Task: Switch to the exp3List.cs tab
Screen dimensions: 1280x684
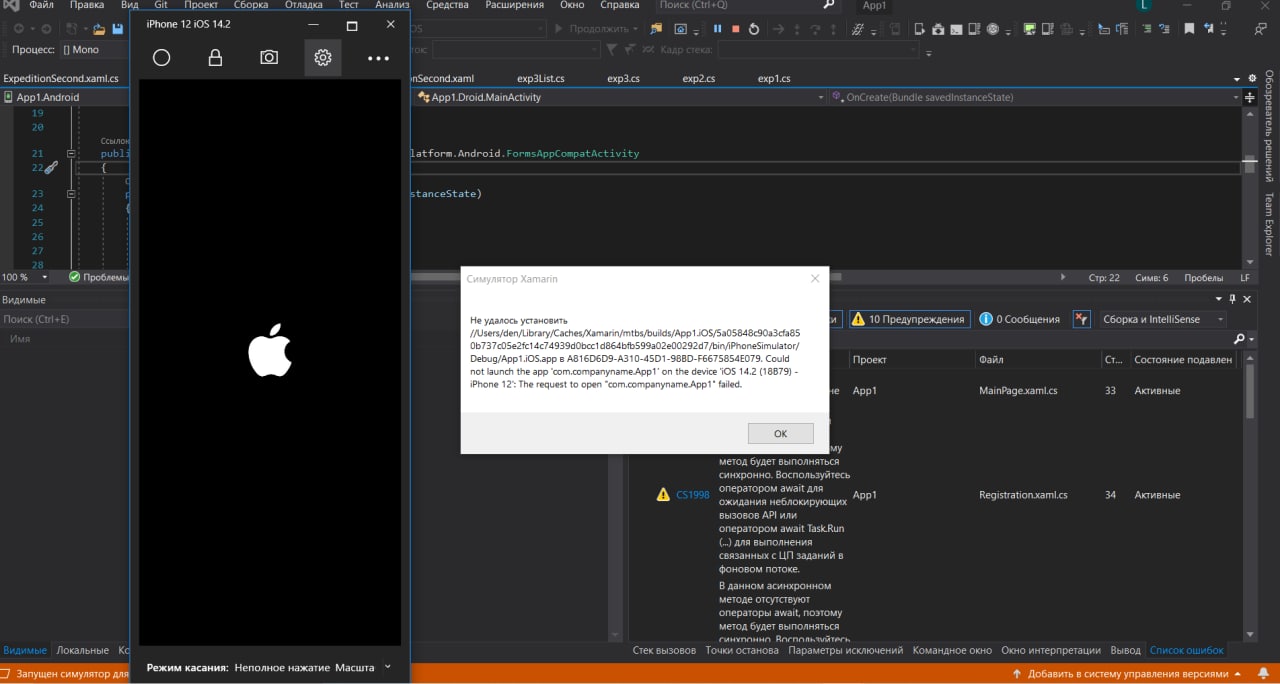Action: [x=540, y=78]
